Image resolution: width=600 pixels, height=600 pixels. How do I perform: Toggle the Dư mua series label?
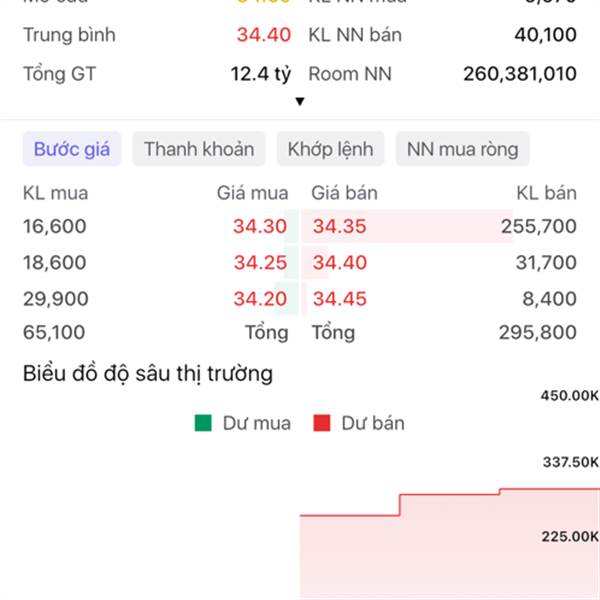[x=257, y=423]
